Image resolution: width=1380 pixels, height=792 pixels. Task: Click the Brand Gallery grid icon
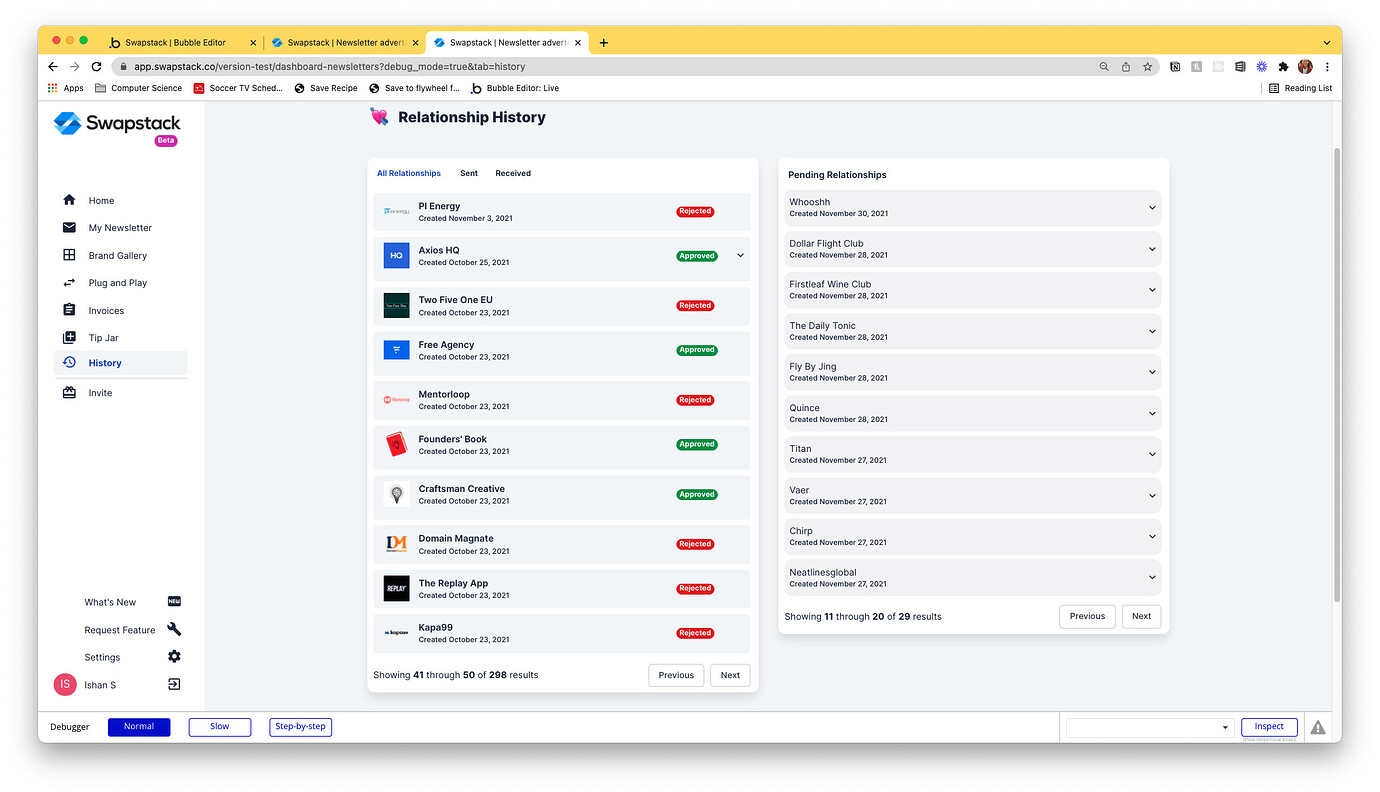pyautogui.click(x=71, y=255)
